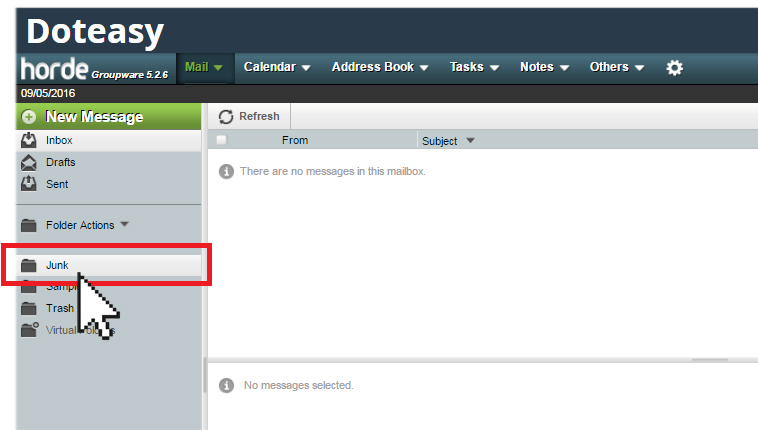The width and height of the screenshot is (758, 430).
Task: Open the Sent mailbox
Action: (x=109, y=184)
